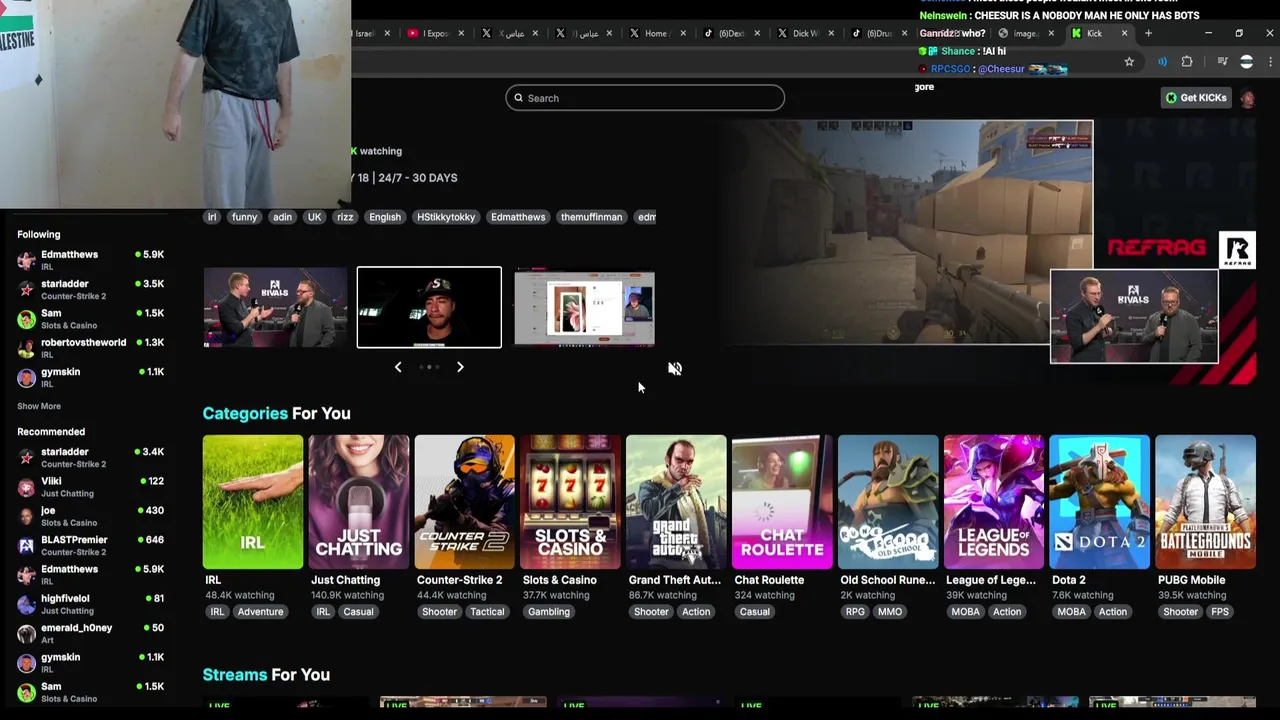Click the RPG tag under Old School RuneScape
This screenshot has height=720, width=1280.
click(855, 612)
